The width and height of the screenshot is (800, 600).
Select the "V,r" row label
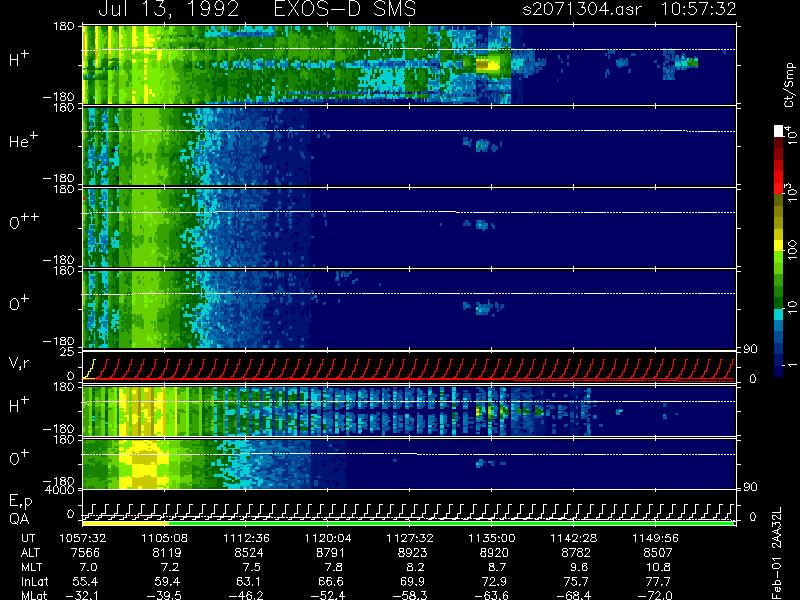[19, 363]
